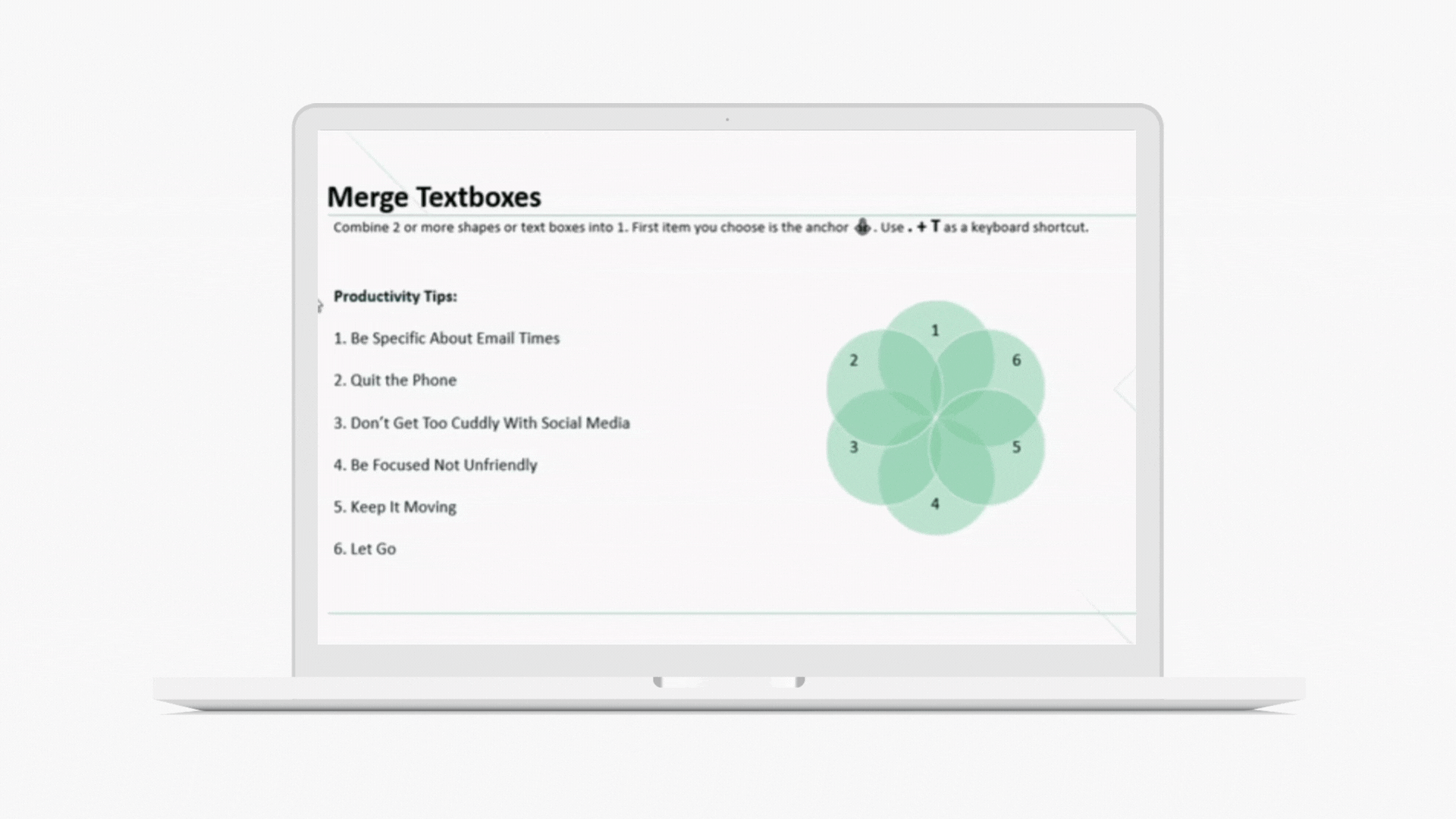
Task: Click the '5. Keep It Moving' textbox
Action: [395, 507]
